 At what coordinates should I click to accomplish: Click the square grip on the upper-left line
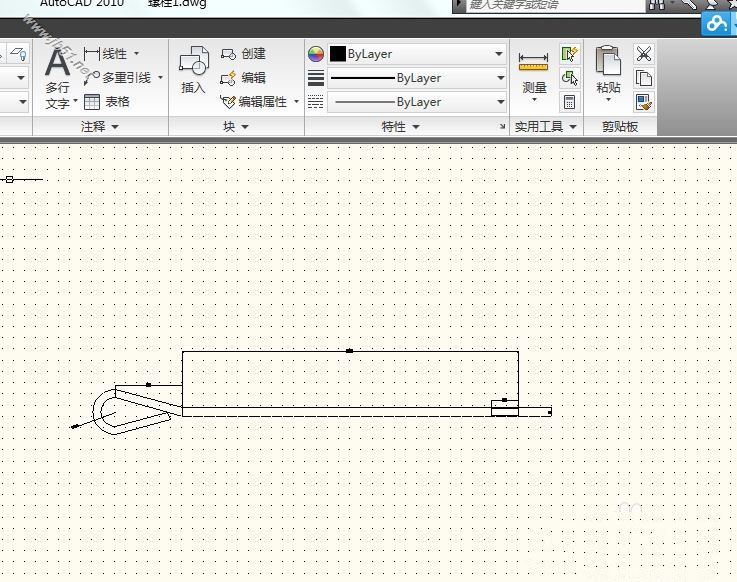(9, 180)
